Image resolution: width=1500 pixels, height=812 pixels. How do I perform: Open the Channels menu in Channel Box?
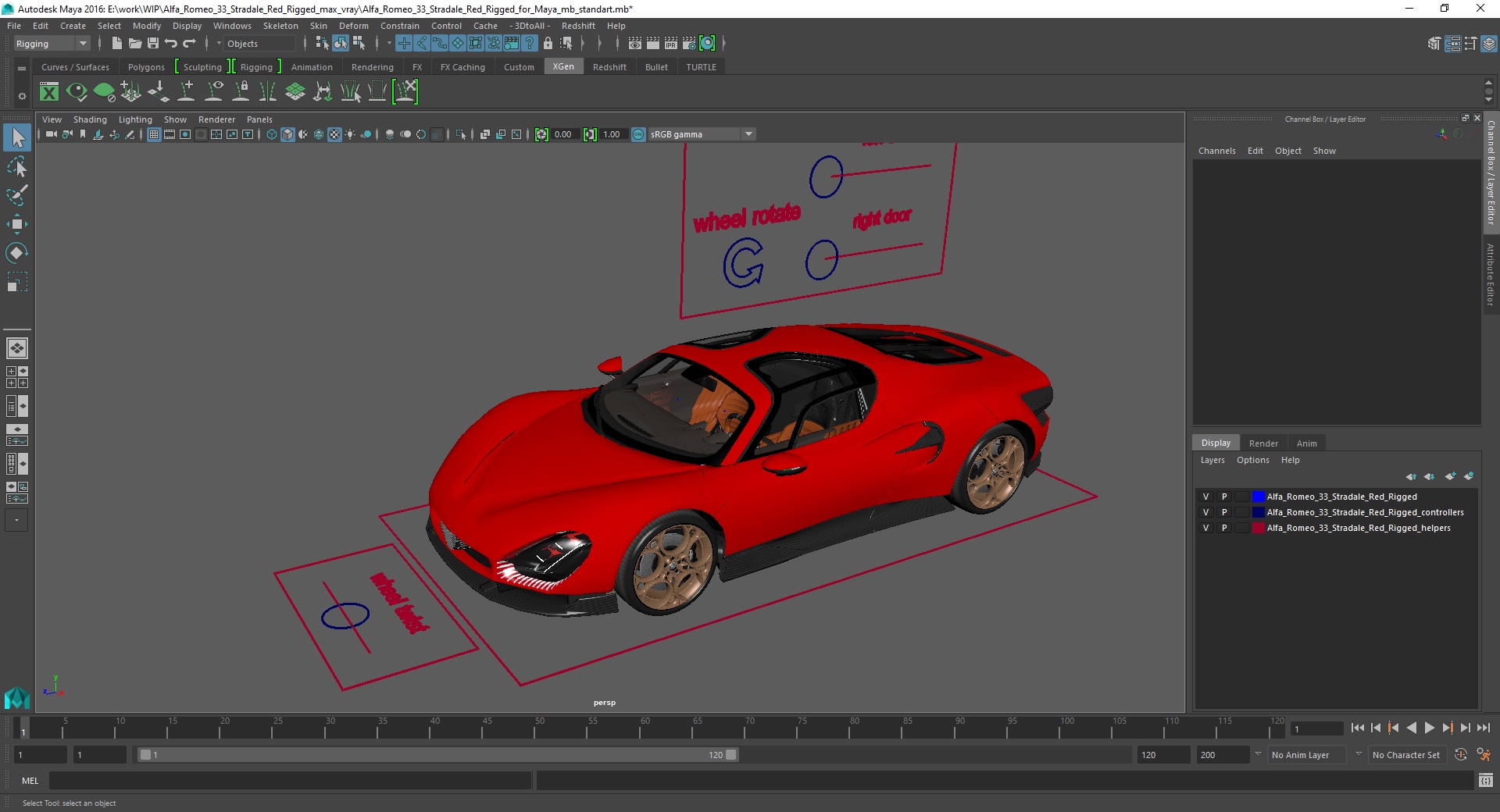pos(1216,151)
